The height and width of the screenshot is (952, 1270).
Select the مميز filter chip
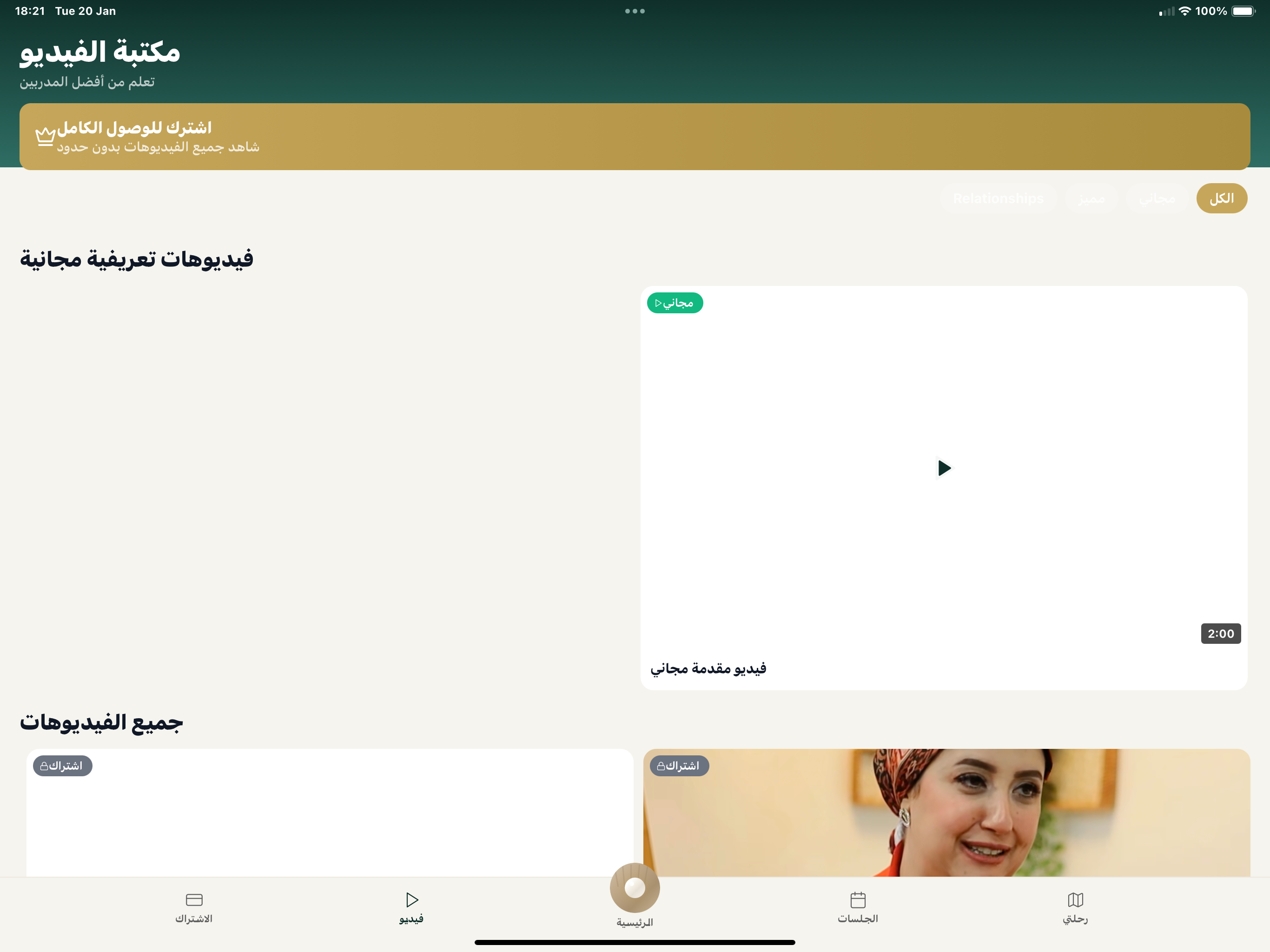pyautogui.click(x=1091, y=198)
